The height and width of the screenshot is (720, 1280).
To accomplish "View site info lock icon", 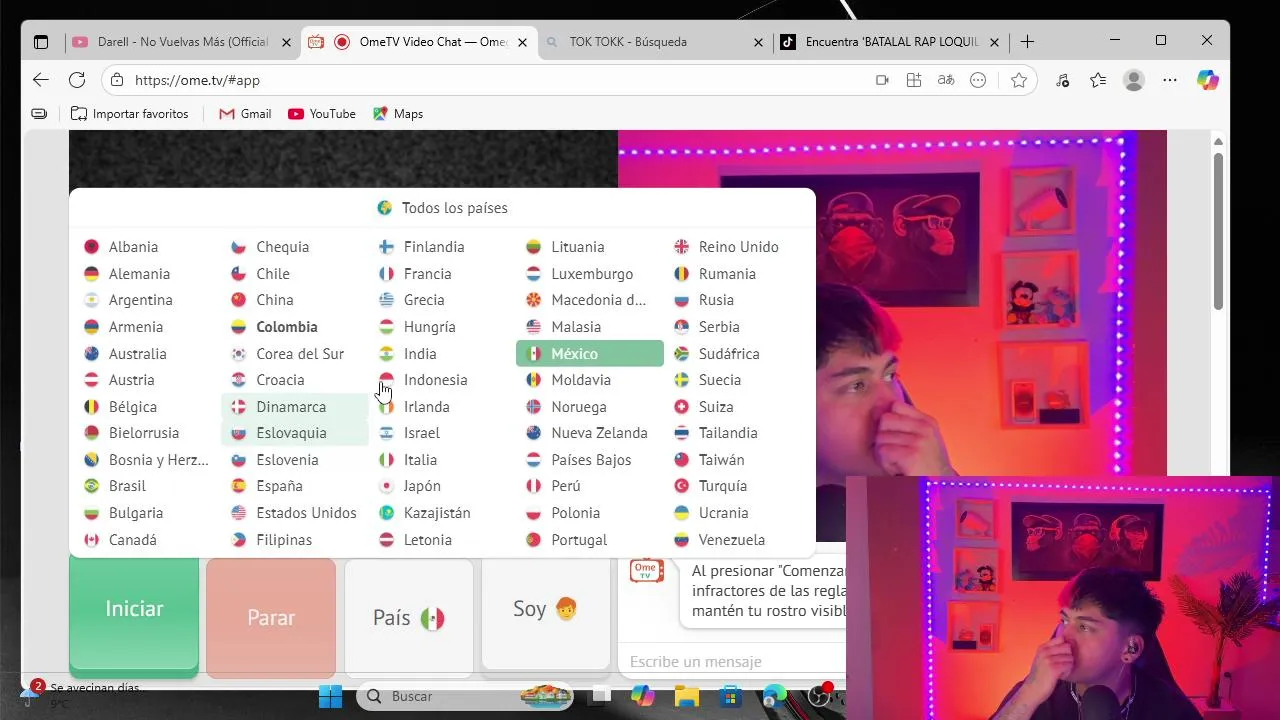I will (x=117, y=80).
